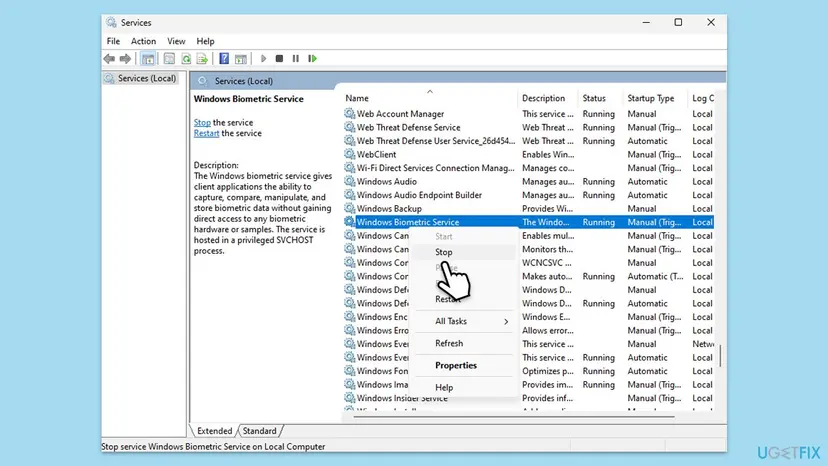
Task: Open the File menu
Action: [113, 41]
